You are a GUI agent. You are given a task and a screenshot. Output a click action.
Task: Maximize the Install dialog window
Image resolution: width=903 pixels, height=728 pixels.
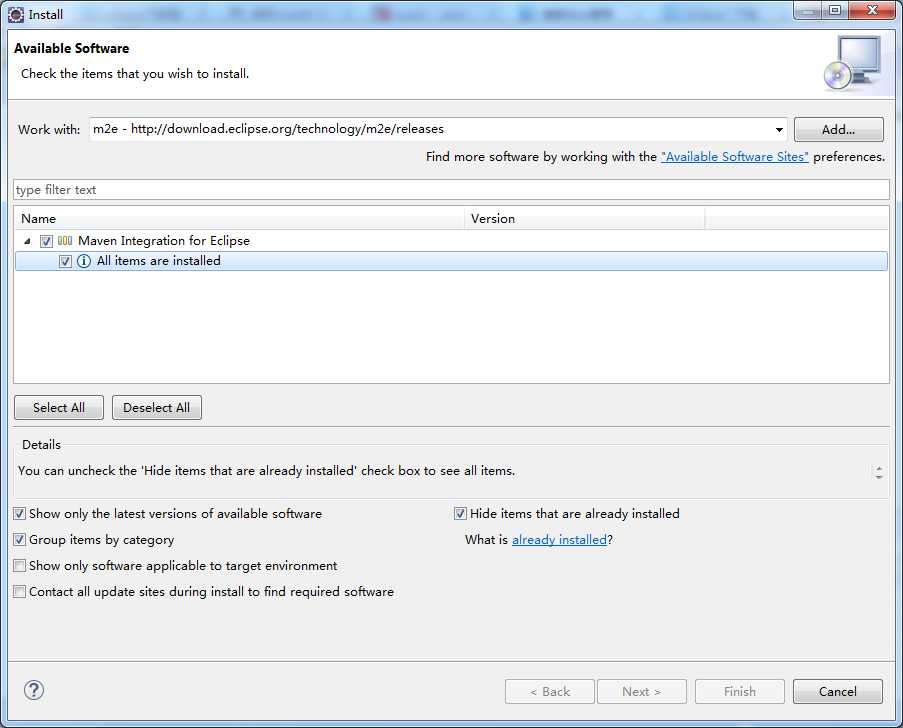[835, 10]
